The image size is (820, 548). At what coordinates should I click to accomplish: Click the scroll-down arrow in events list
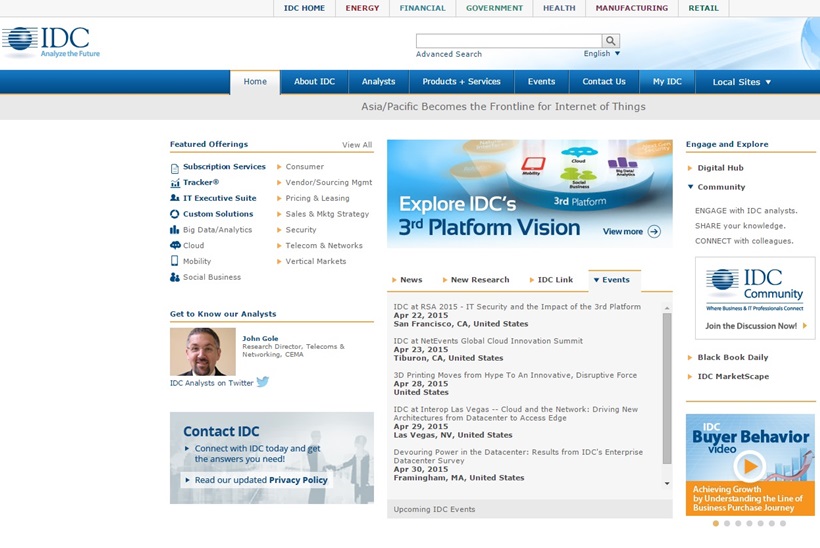coord(667,483)
